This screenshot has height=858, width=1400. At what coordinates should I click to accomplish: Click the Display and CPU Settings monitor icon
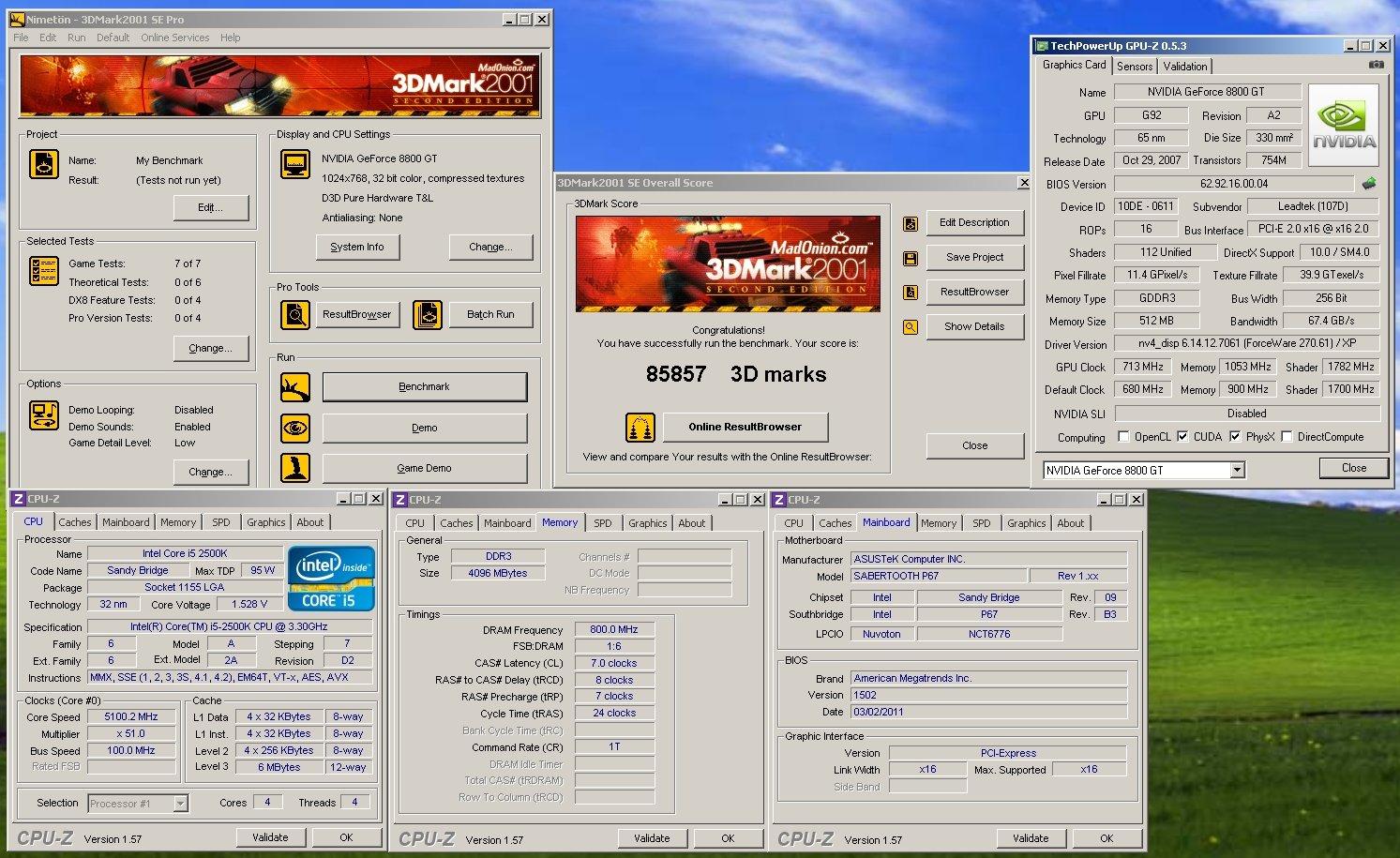295,164
